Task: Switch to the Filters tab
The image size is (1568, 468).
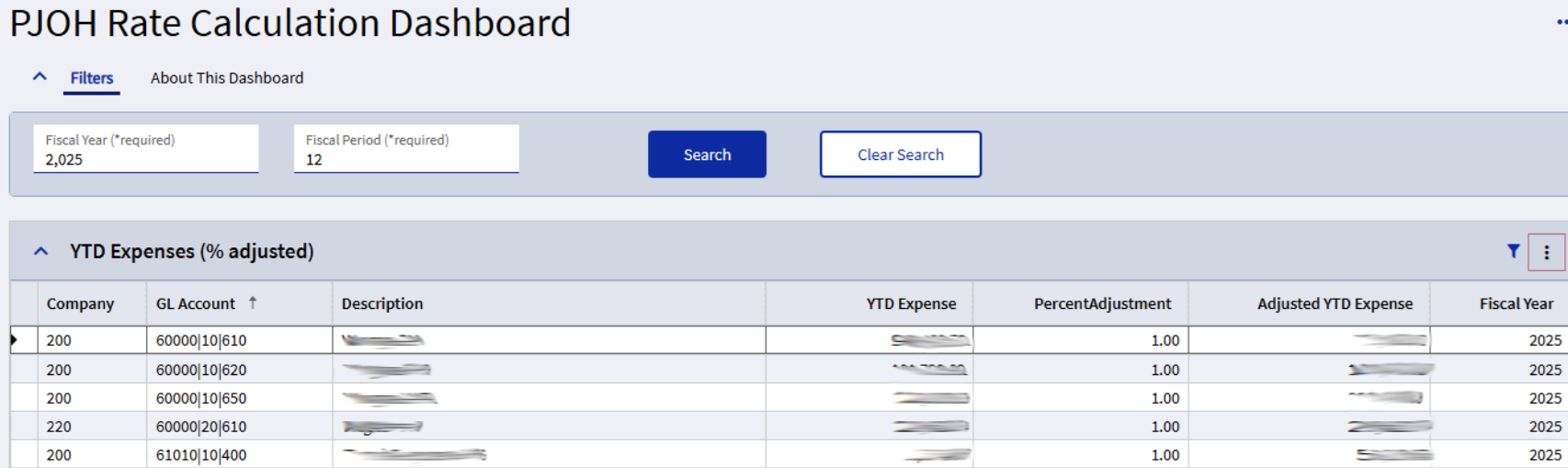Action: point(92,78)
